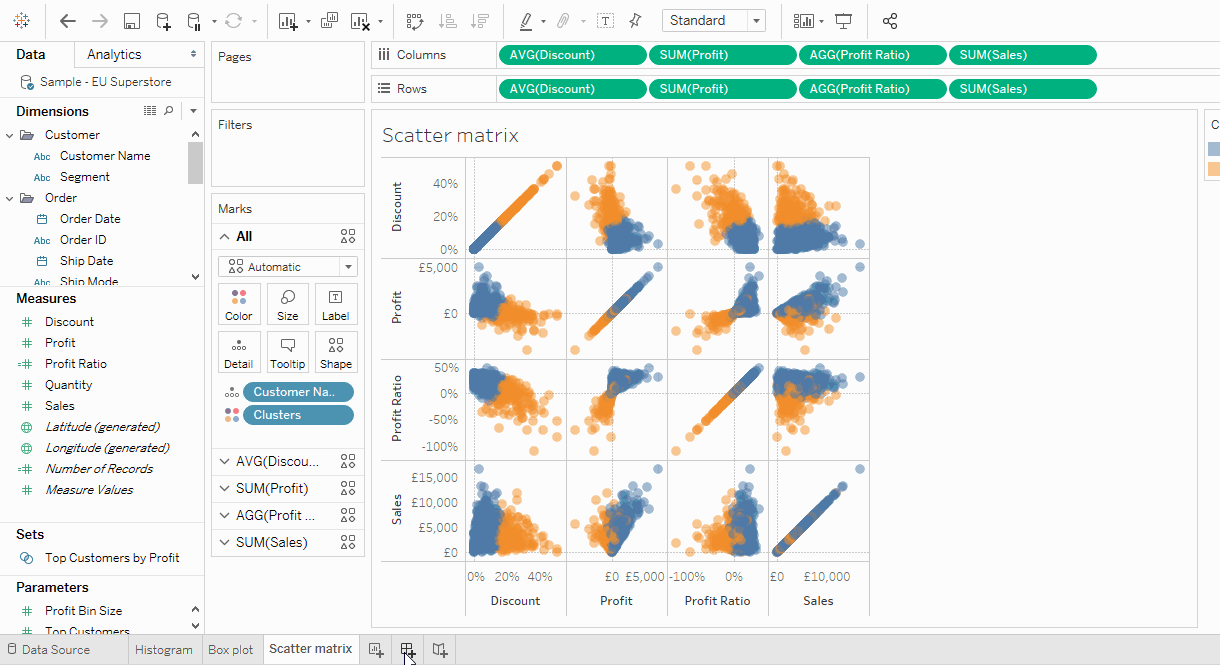This screenshot has width=1220, height=665.
Task: Add a new dashboard tab
Action: [408, 650]
